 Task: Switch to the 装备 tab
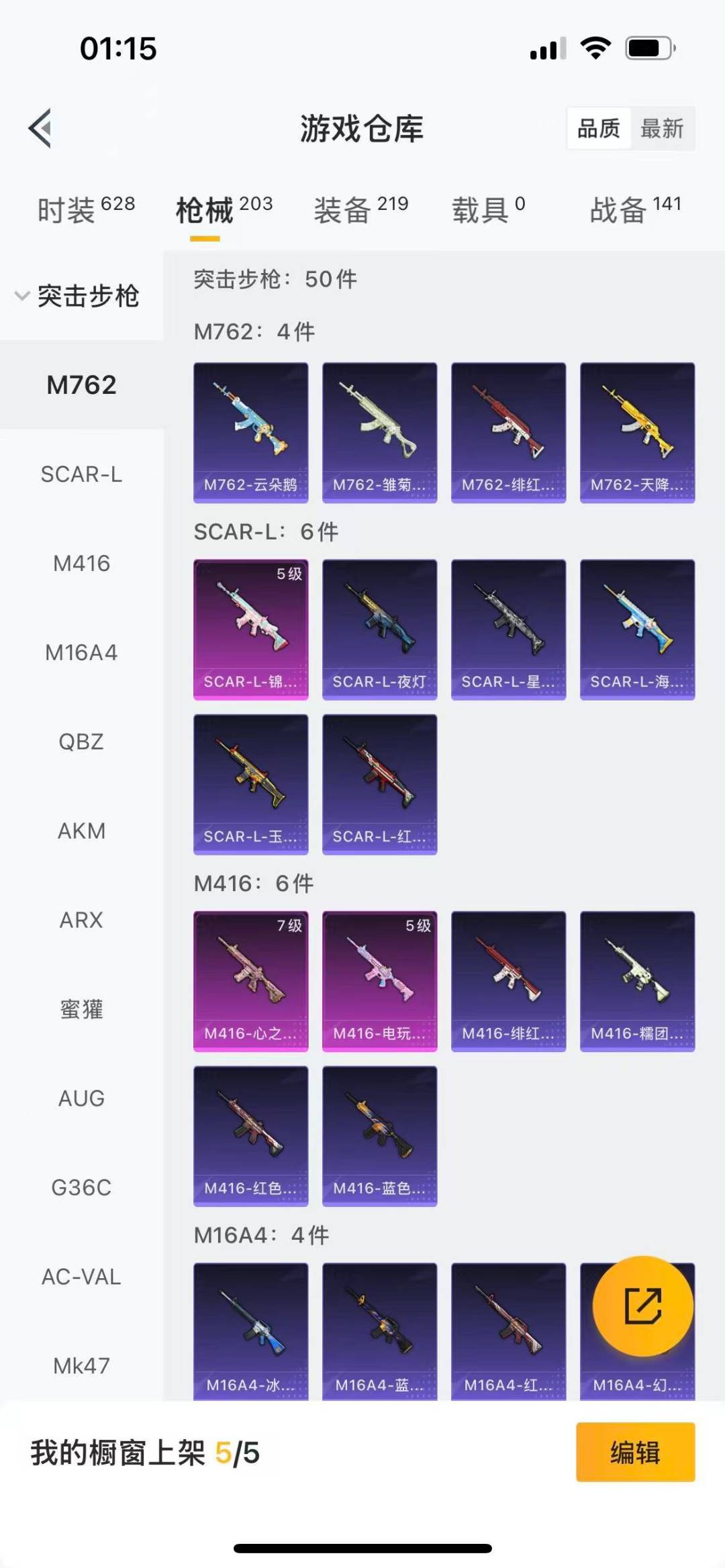(361, 210)
